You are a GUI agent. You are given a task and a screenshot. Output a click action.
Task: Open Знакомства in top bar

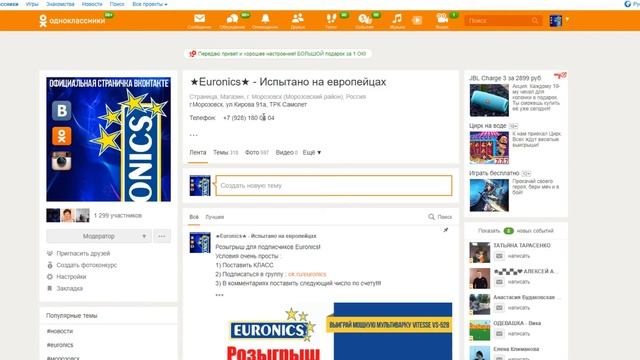tap(60, 4)
